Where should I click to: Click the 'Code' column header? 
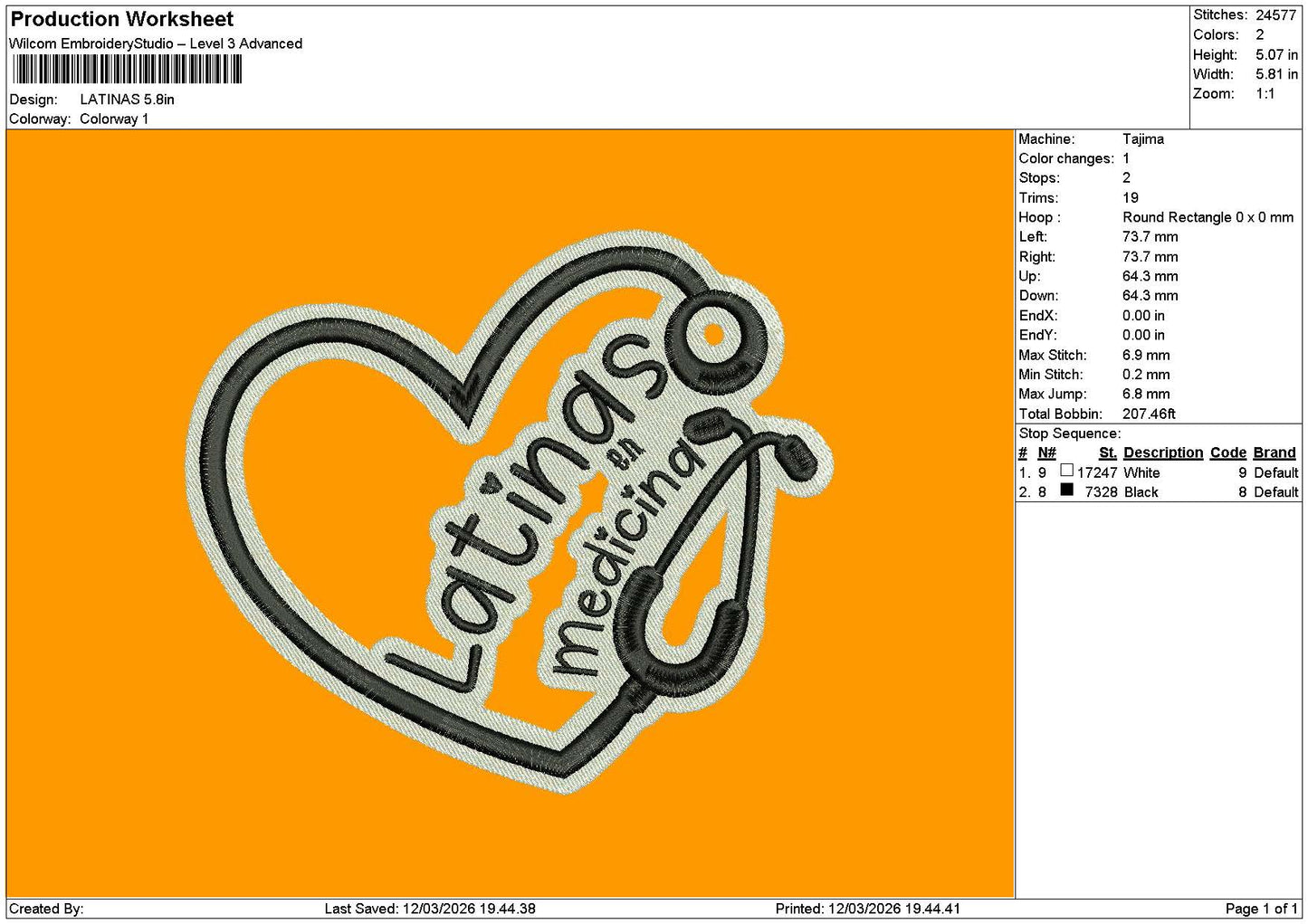1228,453
